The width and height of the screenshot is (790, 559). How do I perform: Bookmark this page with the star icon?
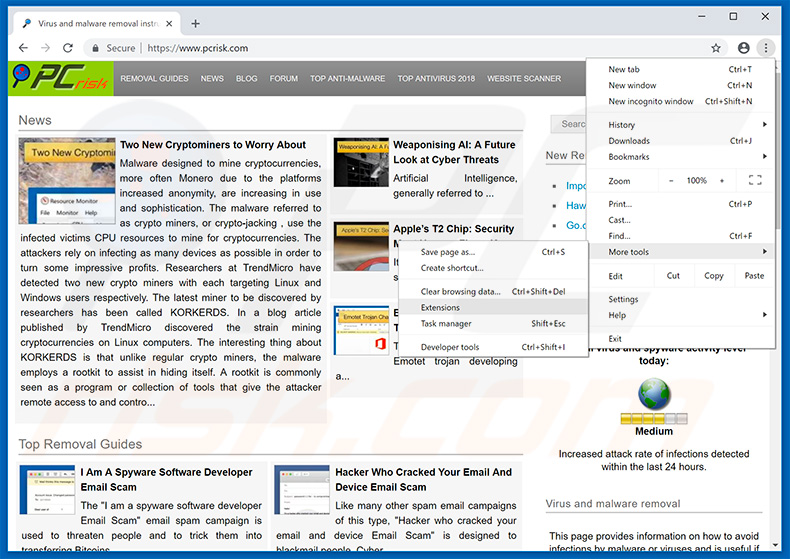click(x=715, y=48)
